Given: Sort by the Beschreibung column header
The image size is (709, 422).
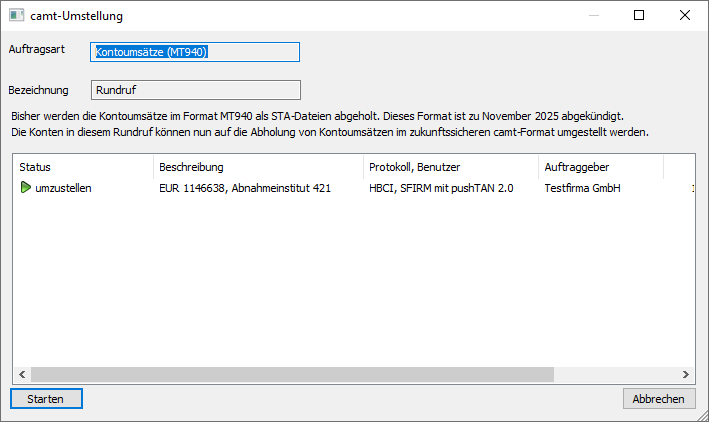Looking at the screenshot, I should tap(258, 167).
